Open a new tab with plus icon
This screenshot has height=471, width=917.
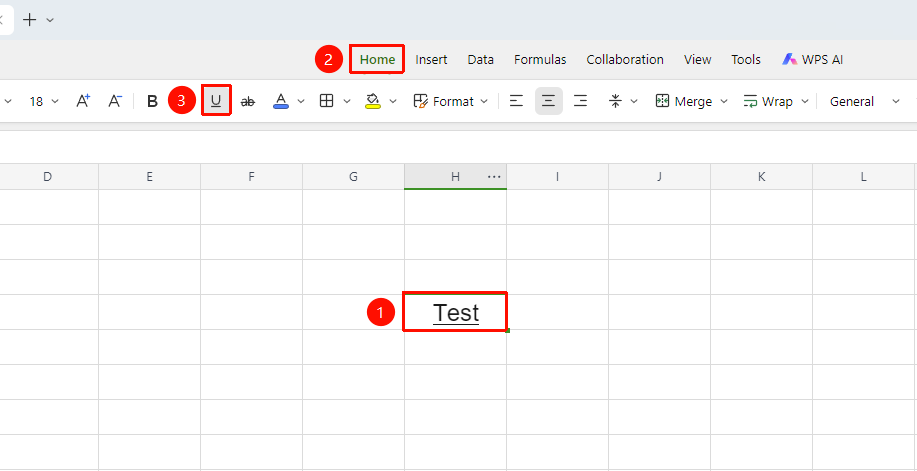click(x=29, y=20)
